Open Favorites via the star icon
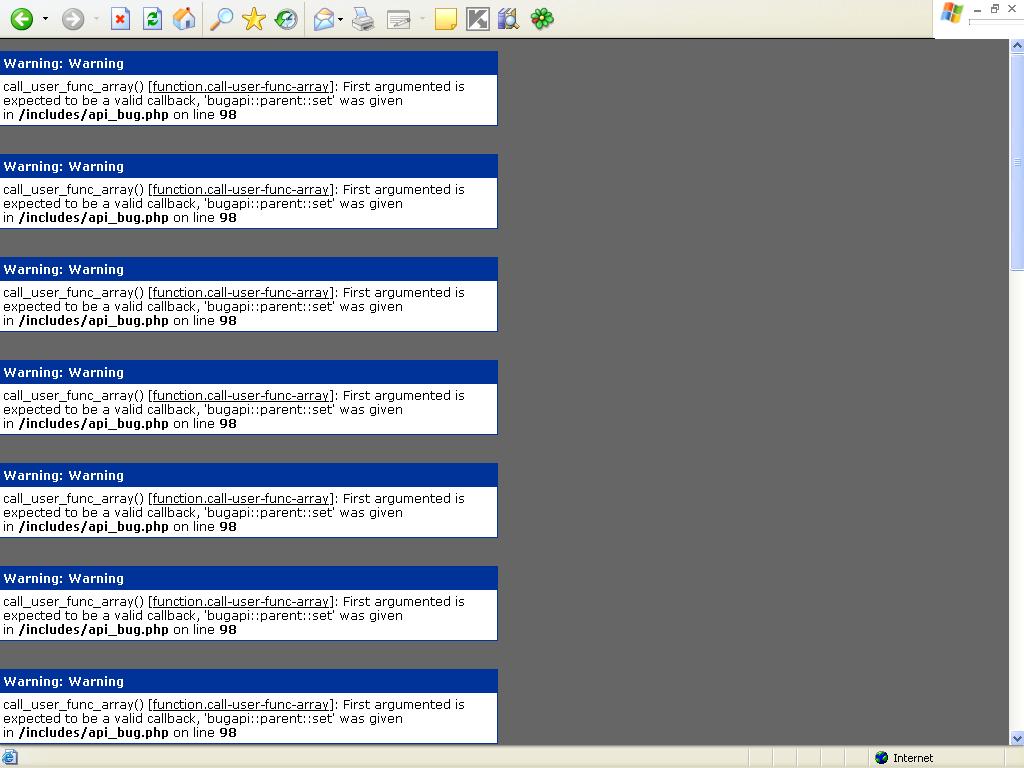Viewport: 1024px width, 768px height. (x=254, y=19)
